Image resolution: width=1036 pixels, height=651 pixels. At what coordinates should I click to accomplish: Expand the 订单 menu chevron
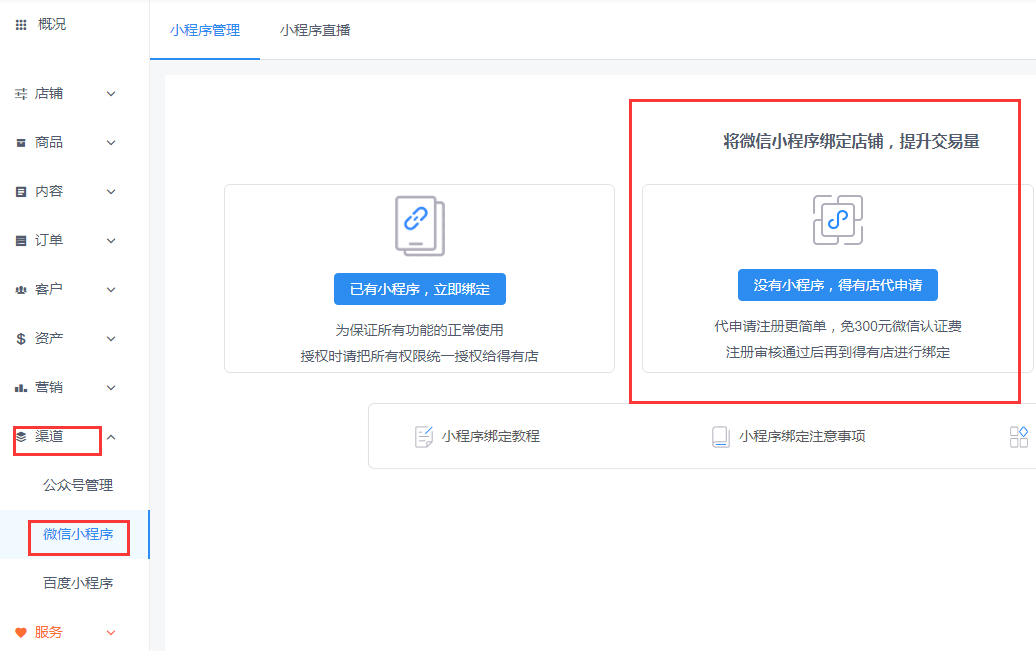pyautogui.click(x=111, y=241)
